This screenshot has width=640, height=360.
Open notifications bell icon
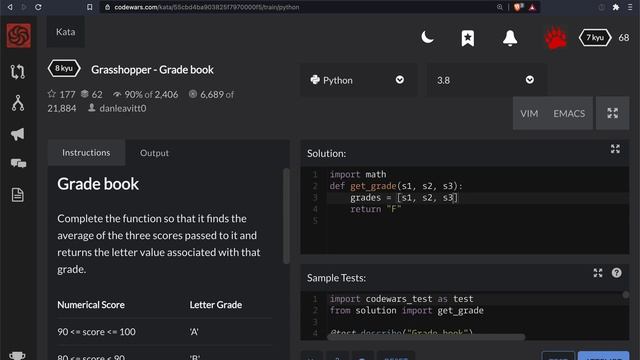pos(510,38)
